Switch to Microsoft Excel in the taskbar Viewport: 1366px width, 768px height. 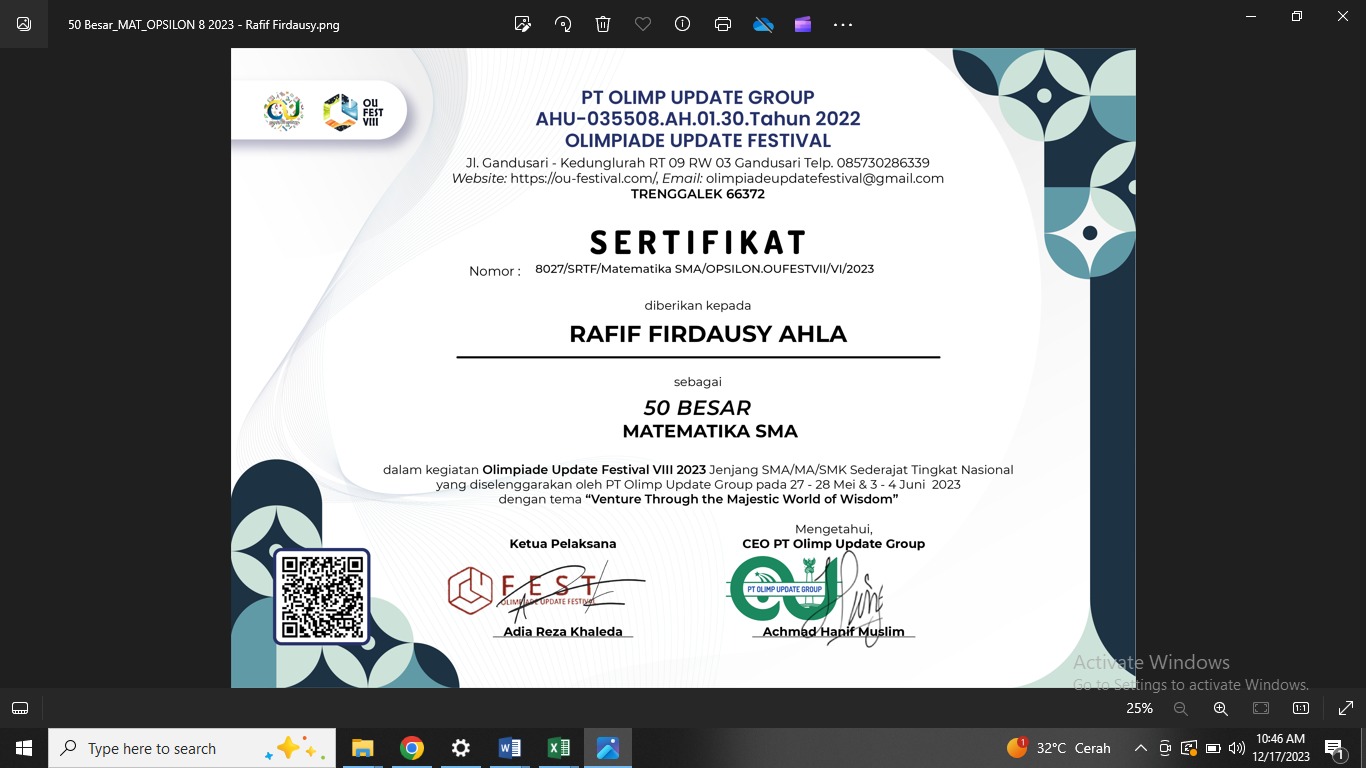point(559,748)
